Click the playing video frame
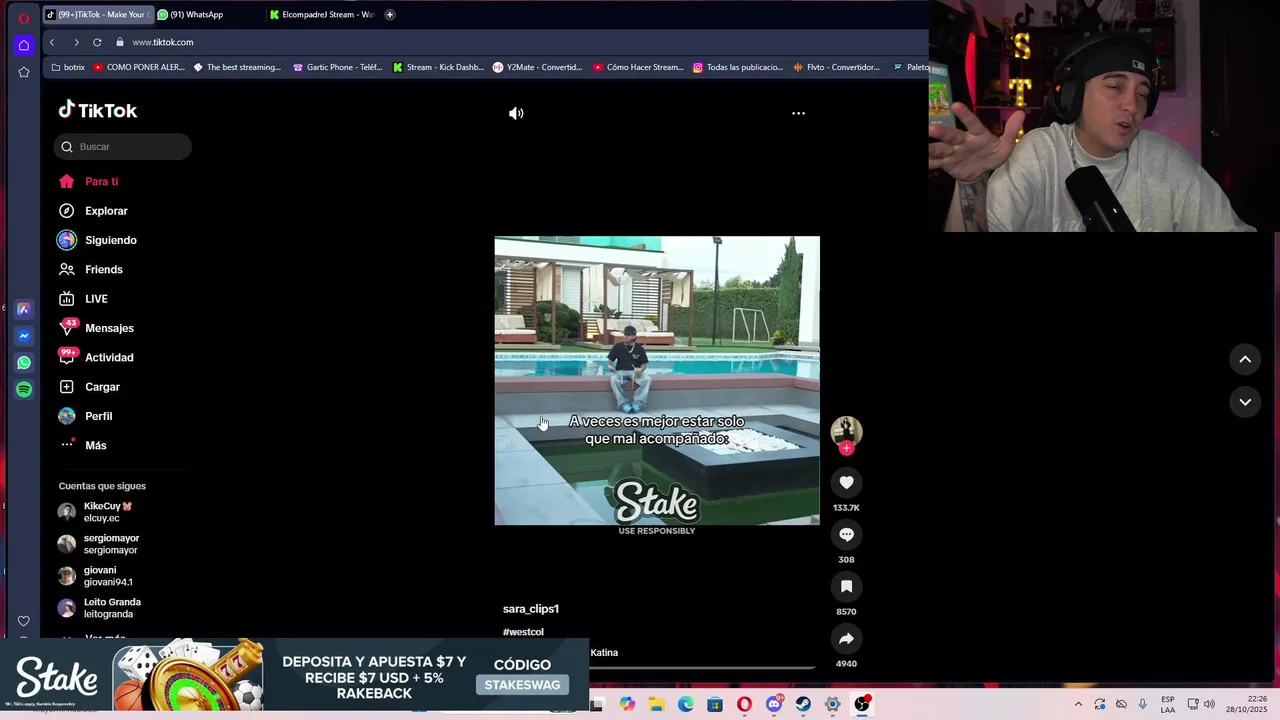1280x720 pixels. pyautogui.click(x=657, y=380)
